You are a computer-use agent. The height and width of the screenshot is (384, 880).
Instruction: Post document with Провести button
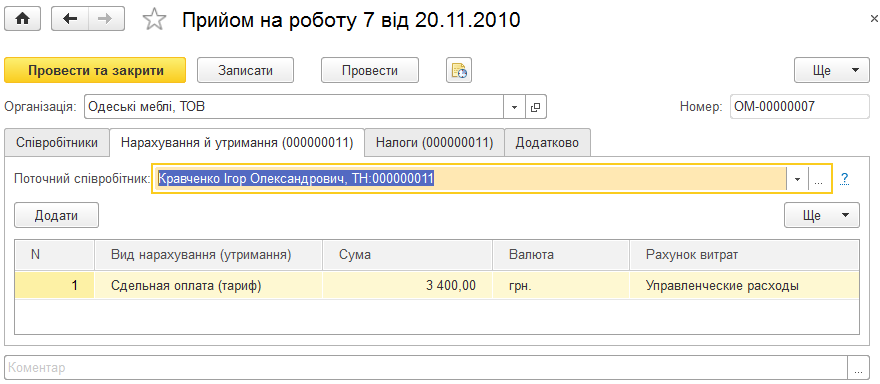(x=370, y=71)
